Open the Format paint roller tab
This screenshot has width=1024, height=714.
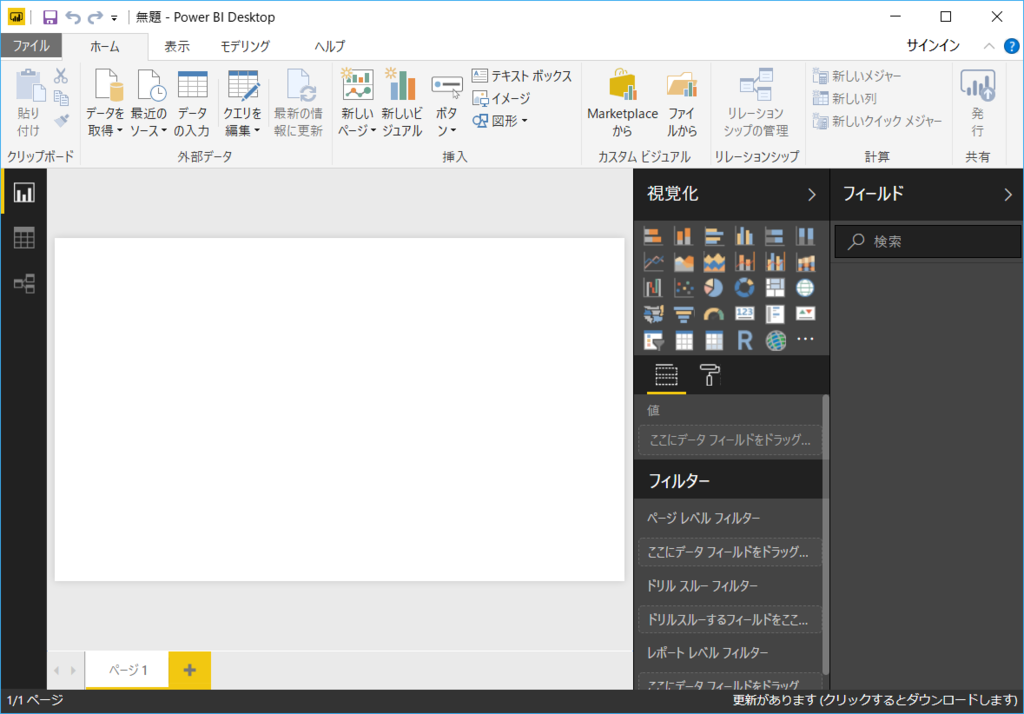709,376
